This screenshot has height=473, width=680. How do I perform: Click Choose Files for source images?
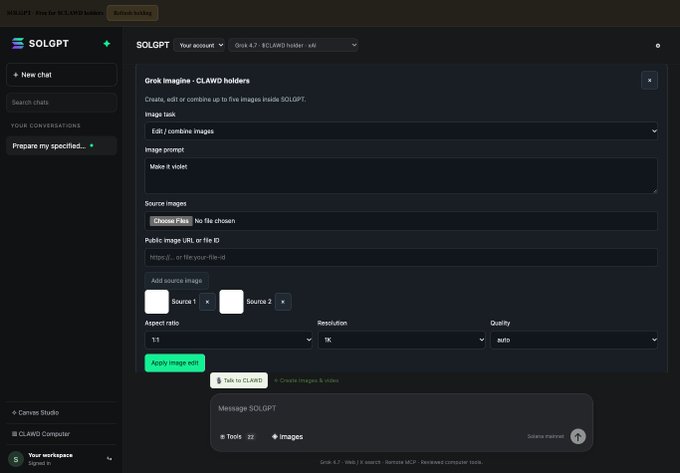(x=171, y=221)
